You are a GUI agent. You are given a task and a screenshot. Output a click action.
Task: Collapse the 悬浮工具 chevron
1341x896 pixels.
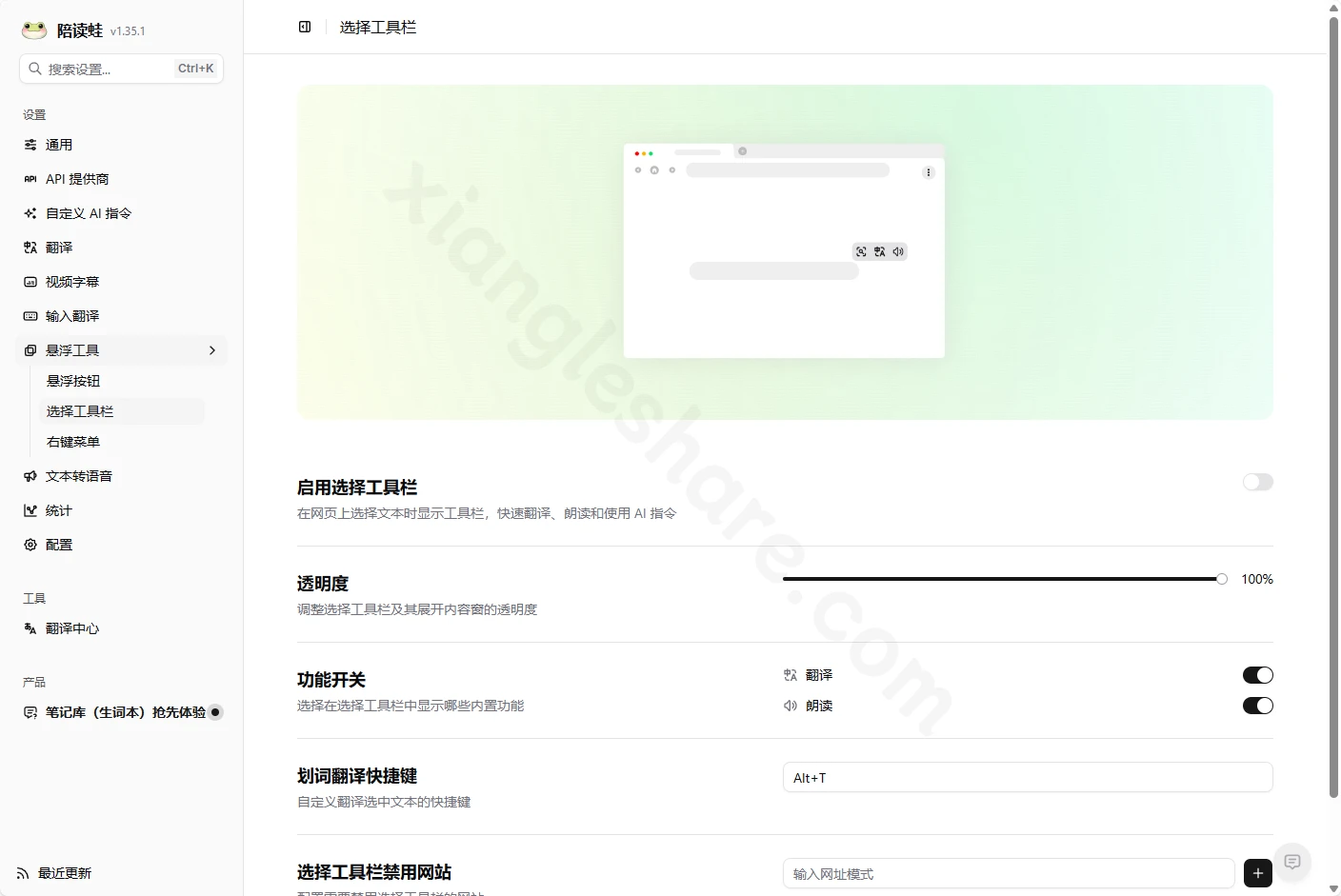pyautogui.click(x=212, y=350)
